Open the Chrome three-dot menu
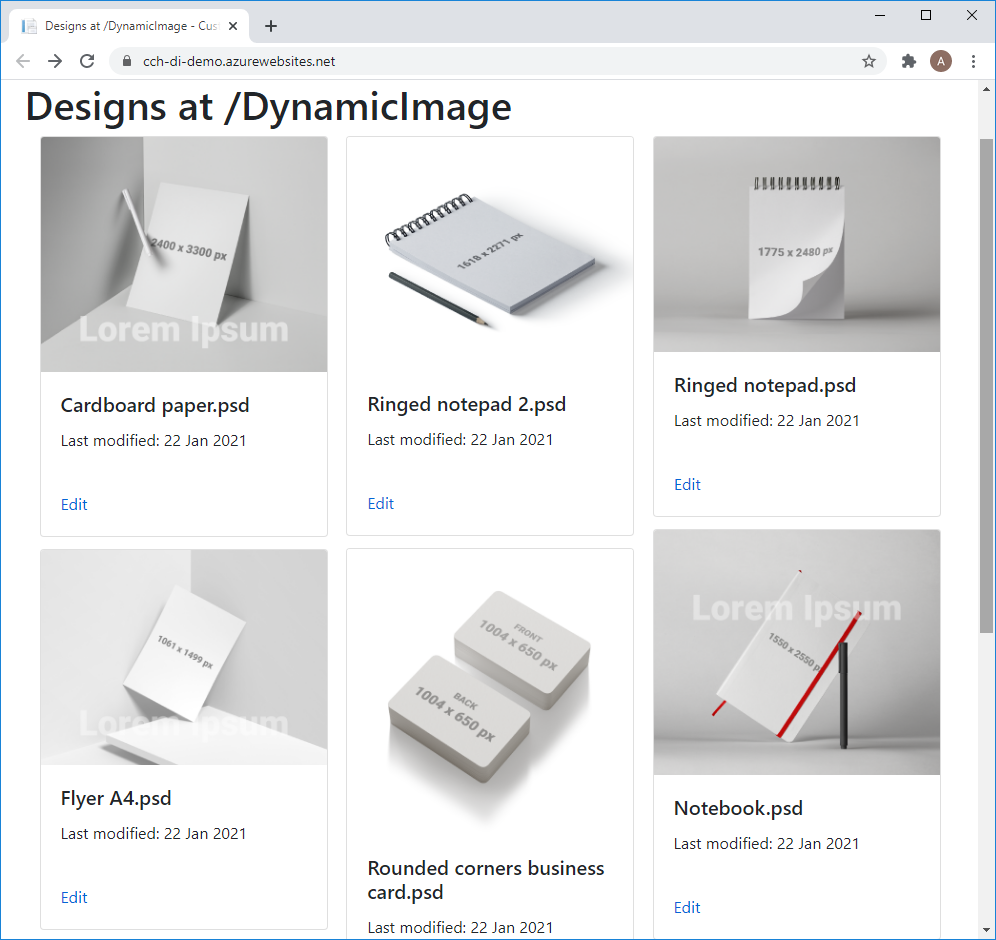 tap(973, 61)
